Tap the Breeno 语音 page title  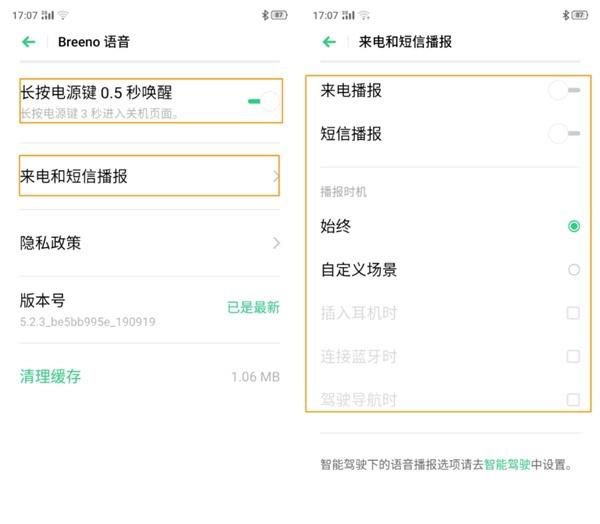tap(94, 42)
